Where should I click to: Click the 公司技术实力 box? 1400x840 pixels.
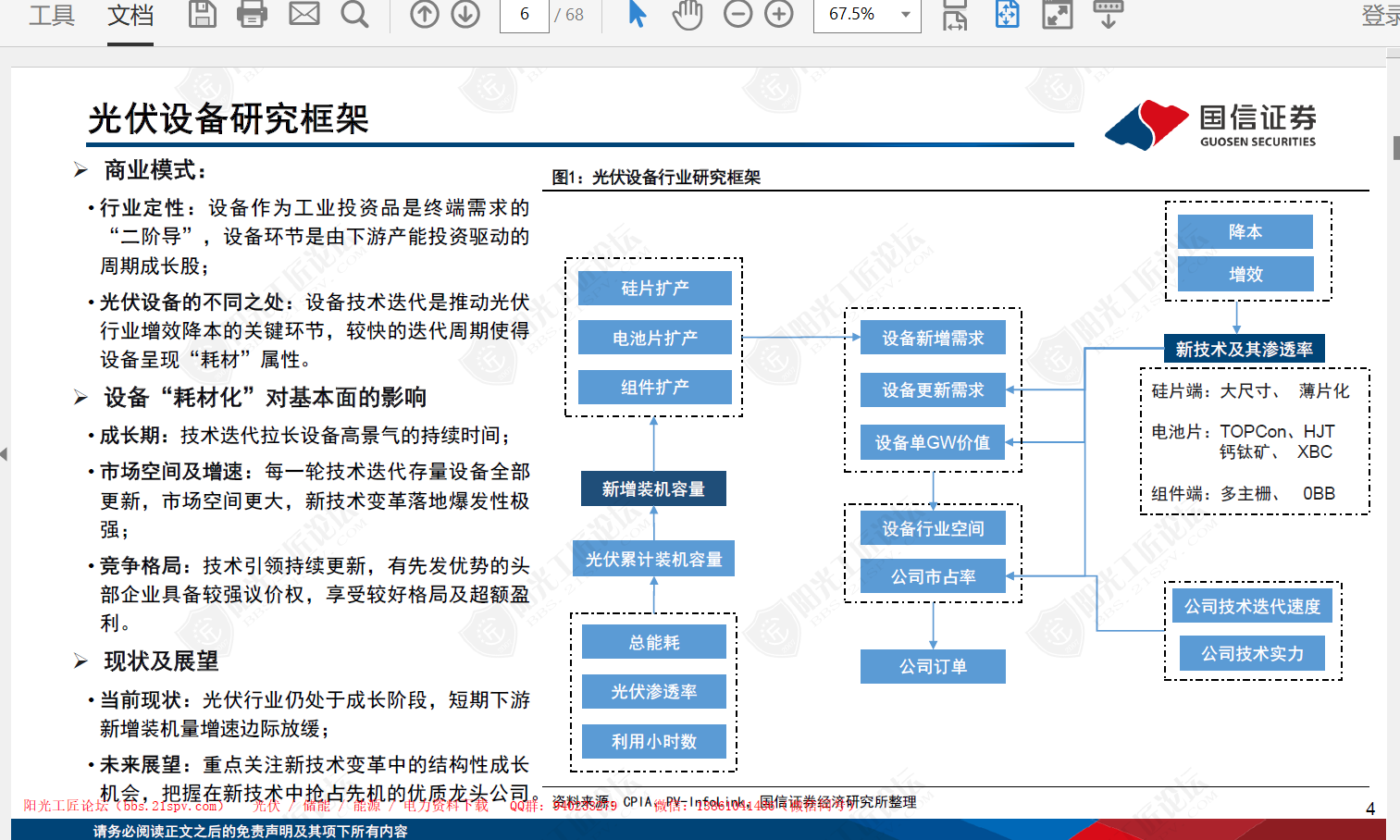point(1252,653)
